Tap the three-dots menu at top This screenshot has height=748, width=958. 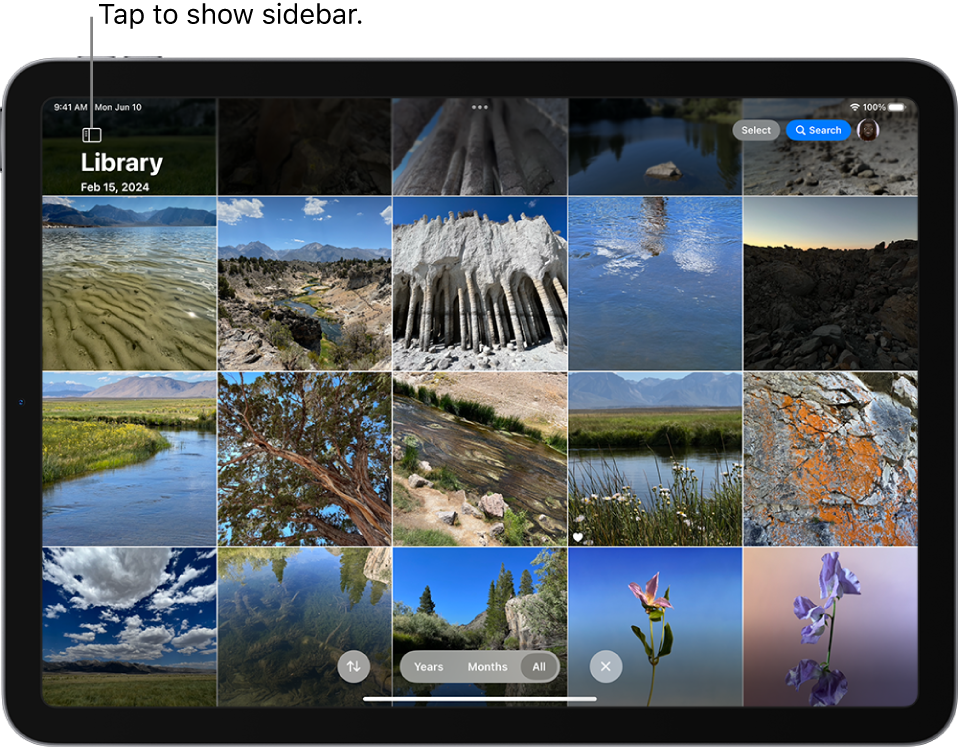tap(480, 107)
